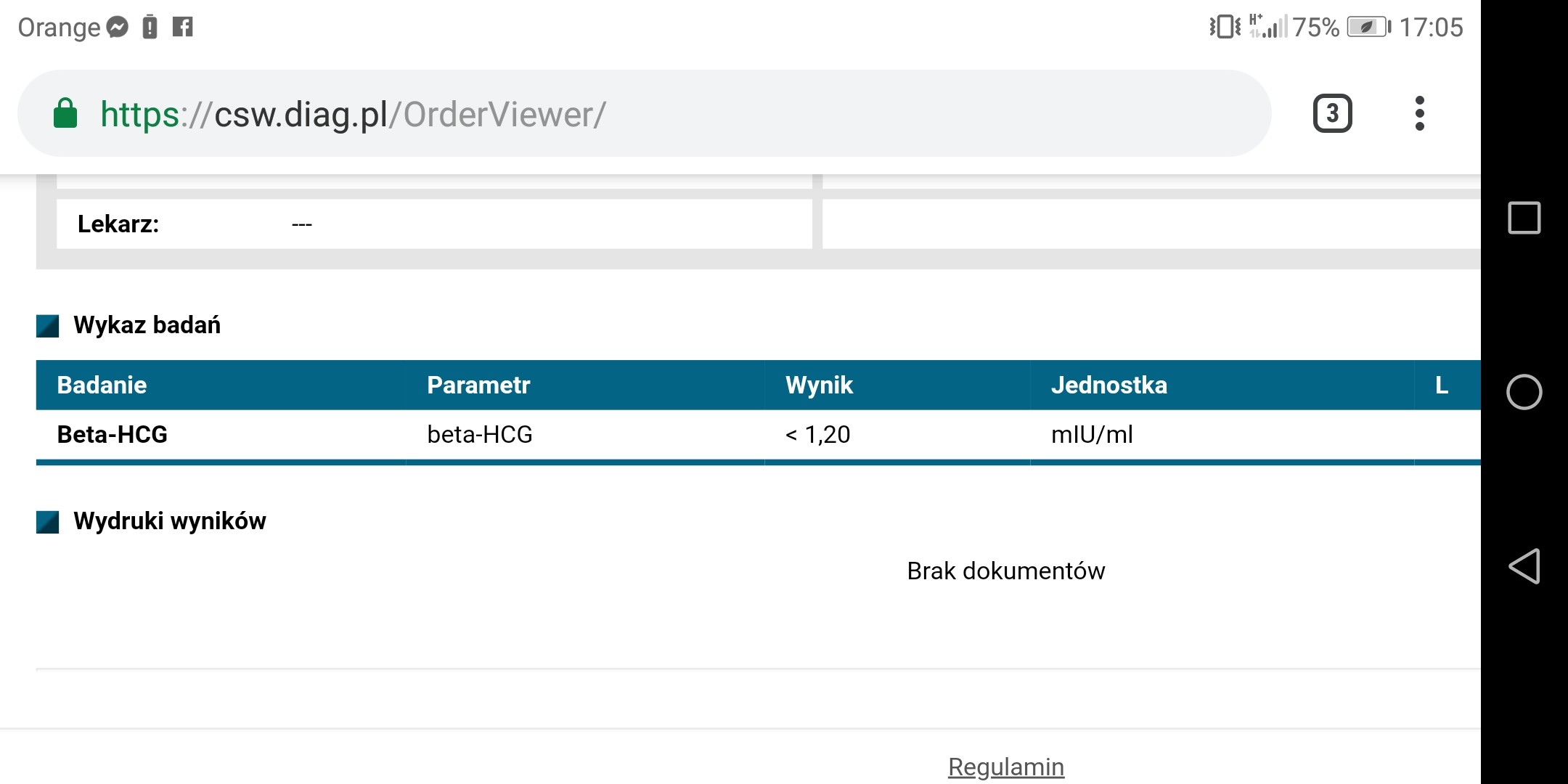Screen dimensions: 1568x784
Task: Open the tab switcher showing 3 tabs
Action: click(1332, 113)
